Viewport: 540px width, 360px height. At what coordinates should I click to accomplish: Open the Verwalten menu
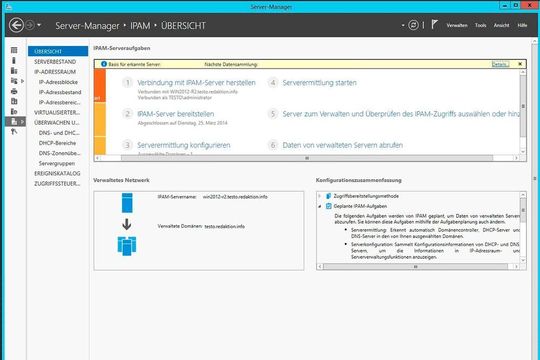[x=457, y=25]
